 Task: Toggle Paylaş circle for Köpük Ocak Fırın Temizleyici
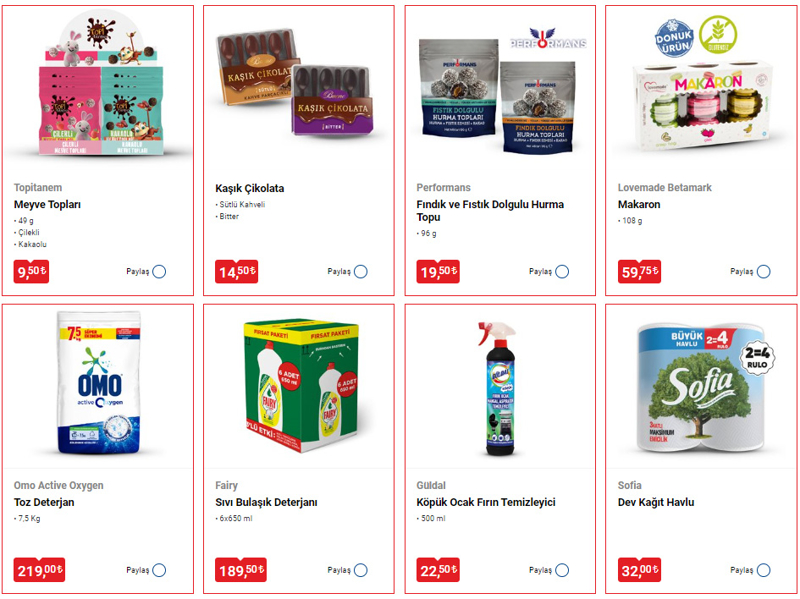tap(562, 570)
